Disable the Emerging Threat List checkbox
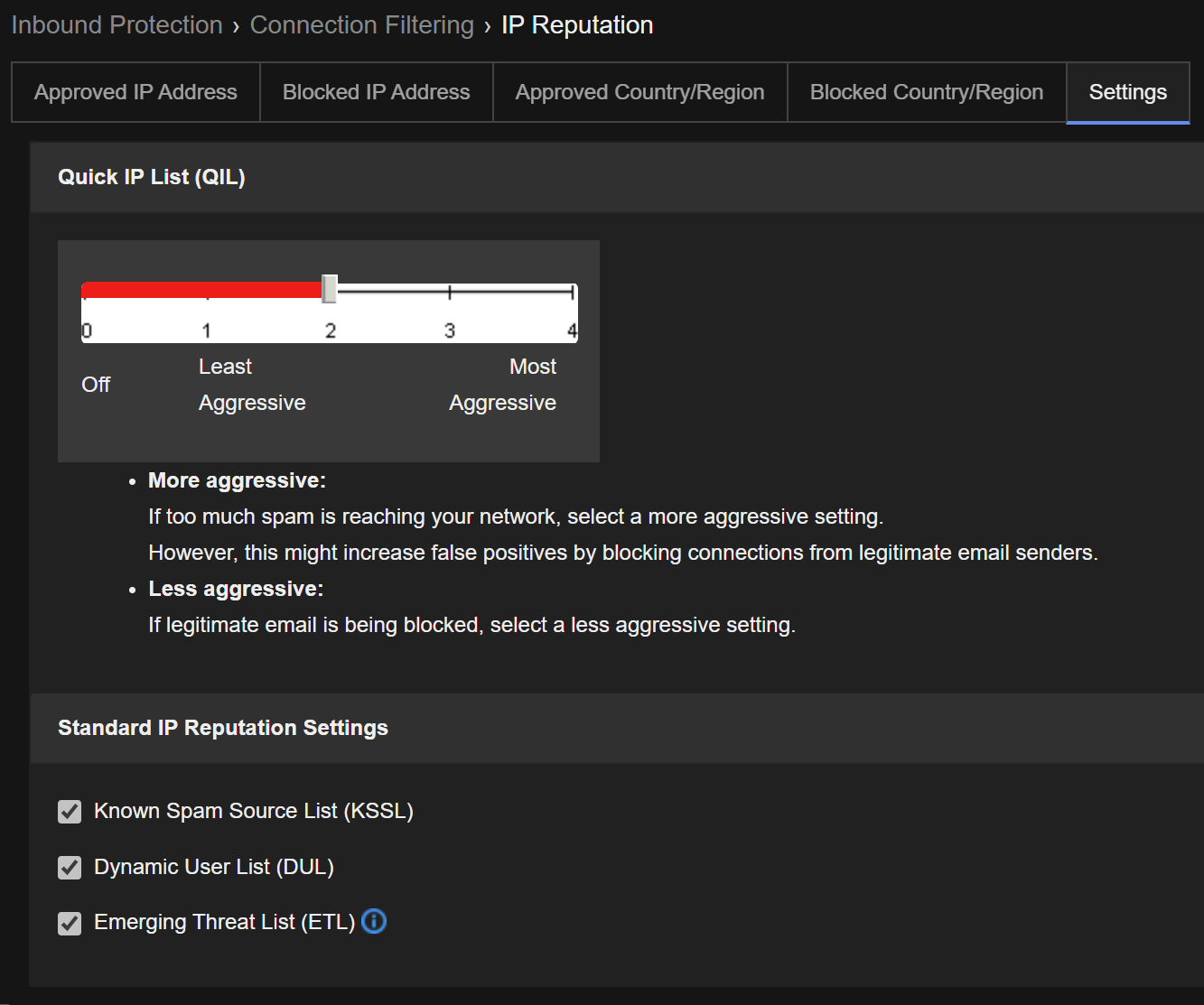Screen dimensions: 1204x1005 click(x=70, y=923)
